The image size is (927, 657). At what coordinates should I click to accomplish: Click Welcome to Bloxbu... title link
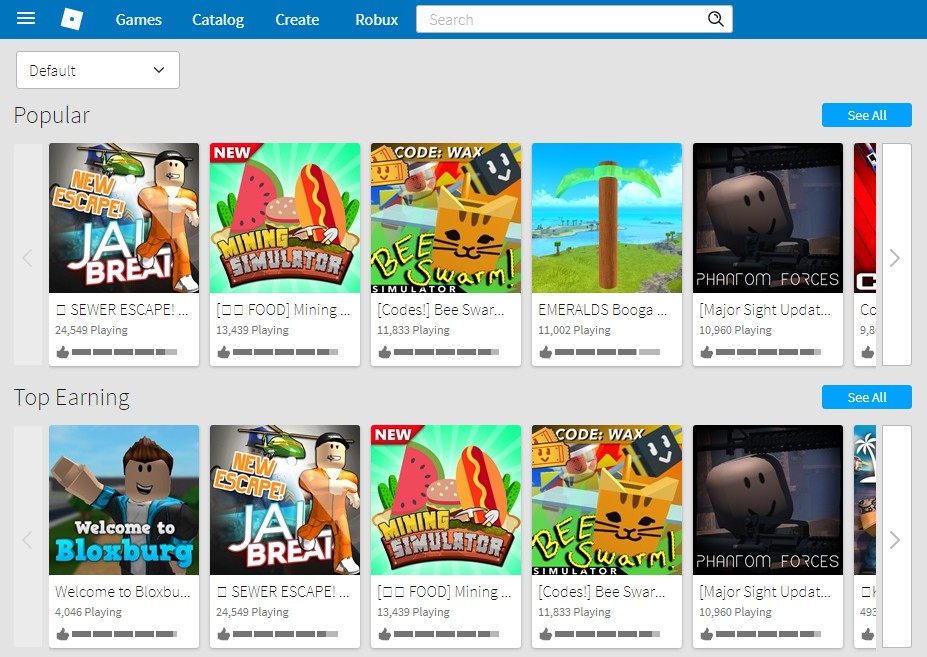tap(122, 592)
